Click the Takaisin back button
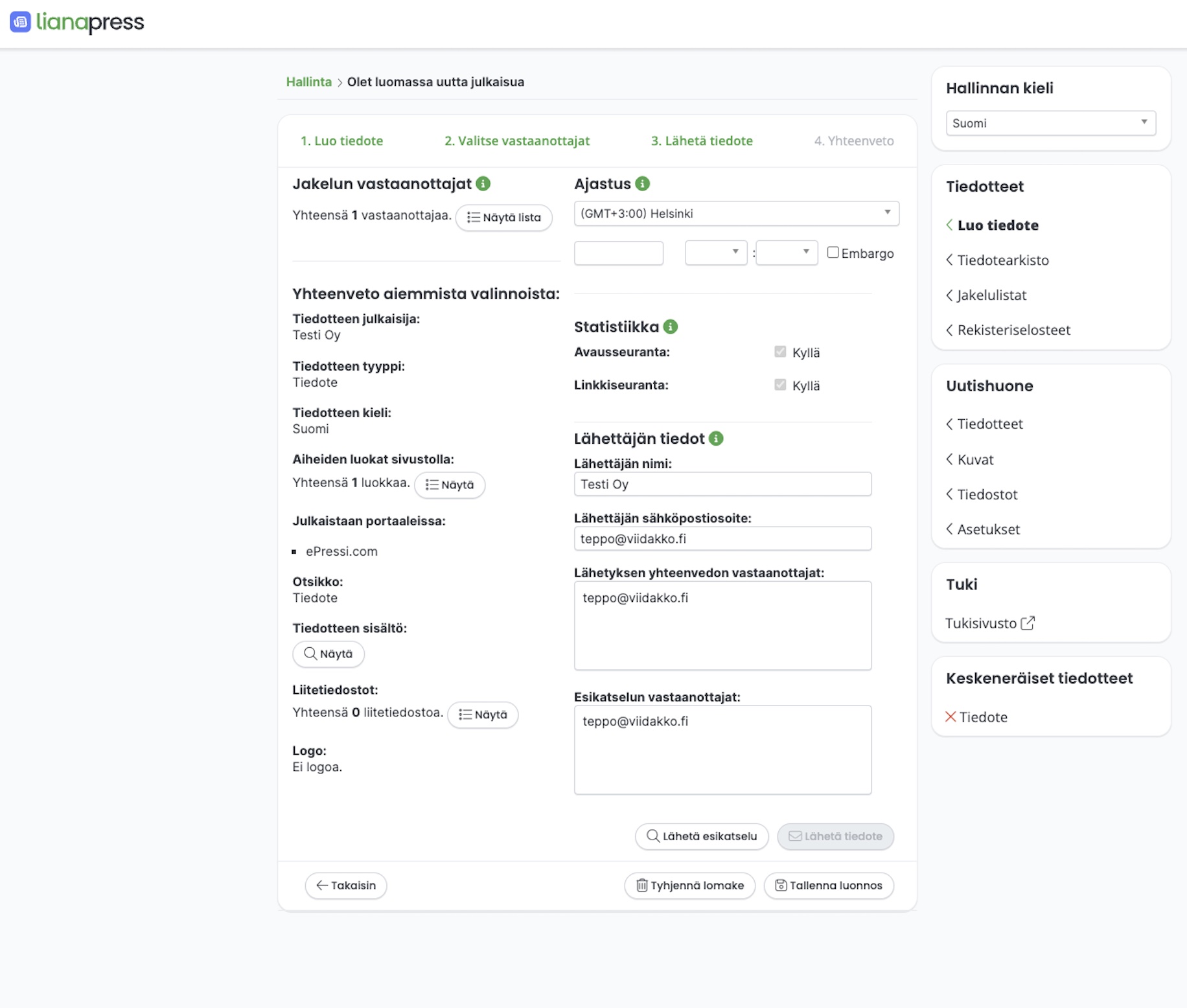 346,886
